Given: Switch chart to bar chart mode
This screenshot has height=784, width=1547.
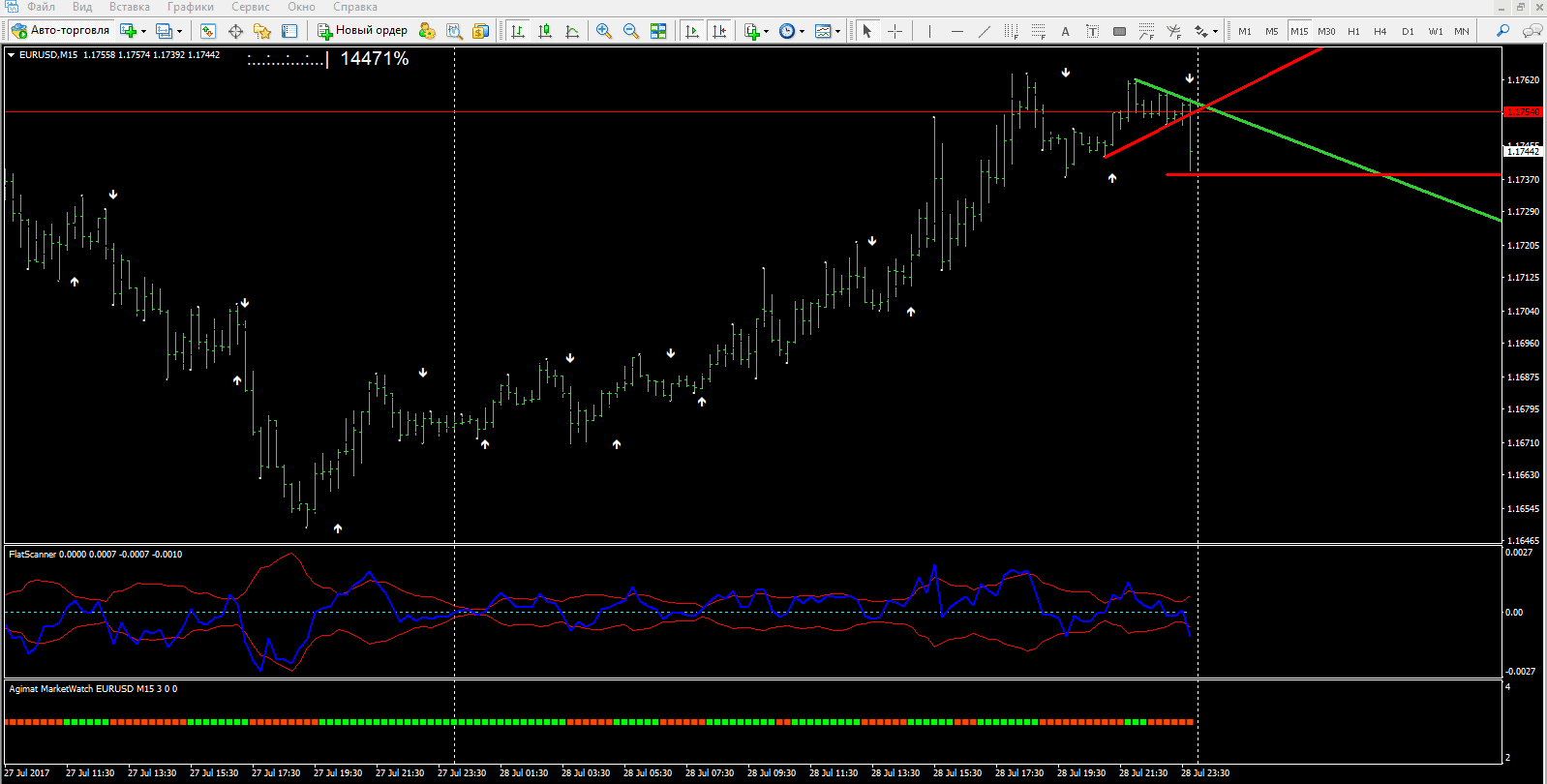Looking at the screenshot, I should pos(518,31).
